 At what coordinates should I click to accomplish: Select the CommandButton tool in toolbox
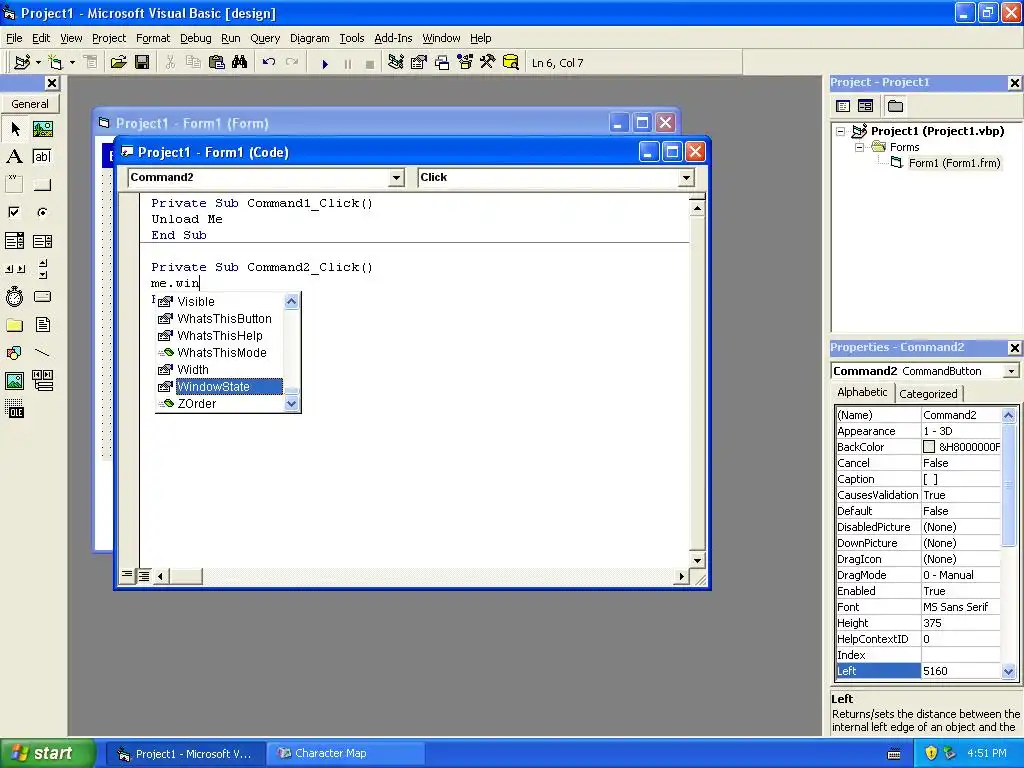click(42, 185)
